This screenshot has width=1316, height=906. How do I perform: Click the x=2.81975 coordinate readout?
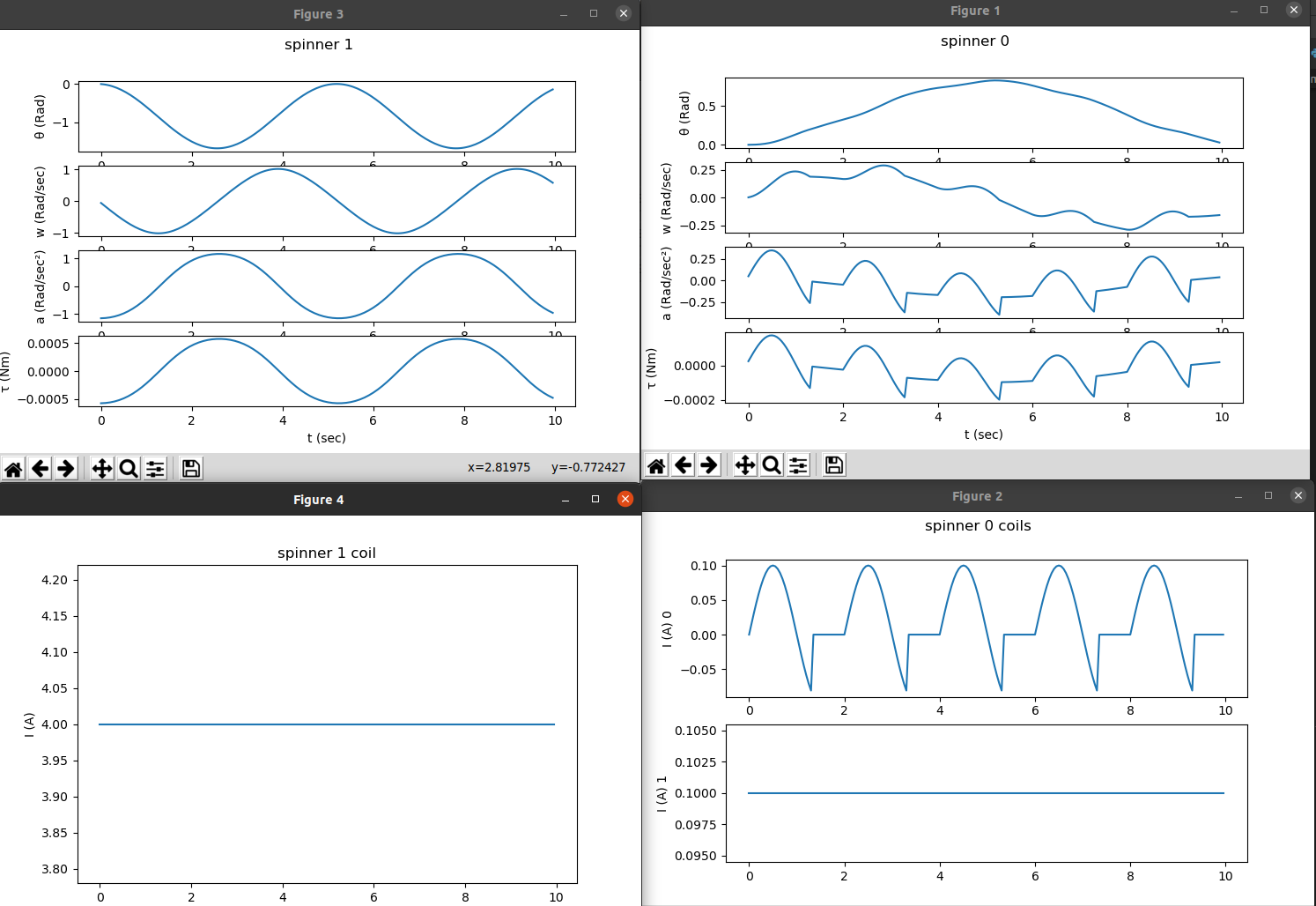(499, 467)
